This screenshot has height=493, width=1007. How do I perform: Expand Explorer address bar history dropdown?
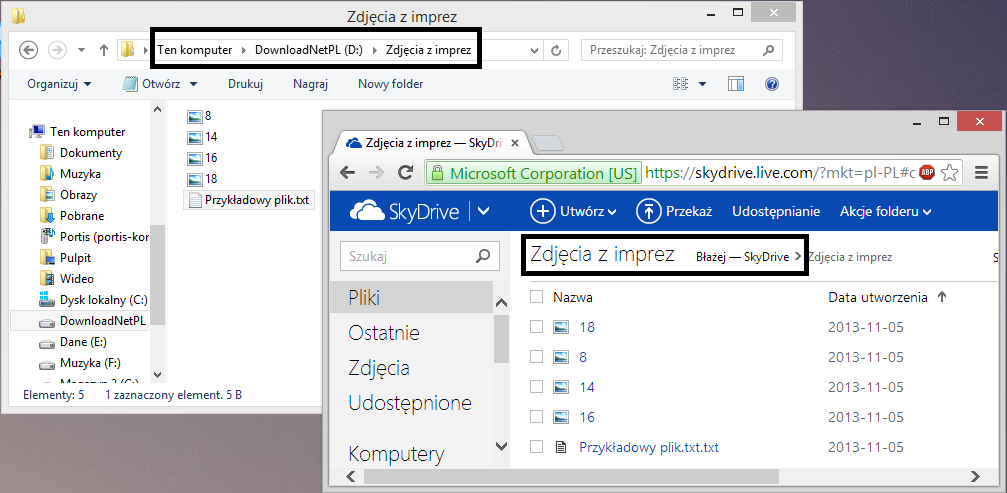point(534,50)
